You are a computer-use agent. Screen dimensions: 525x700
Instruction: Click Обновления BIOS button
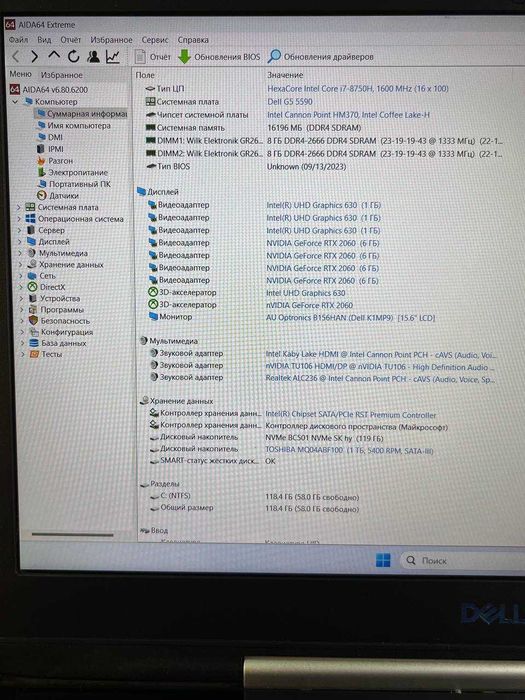point(219,57)
